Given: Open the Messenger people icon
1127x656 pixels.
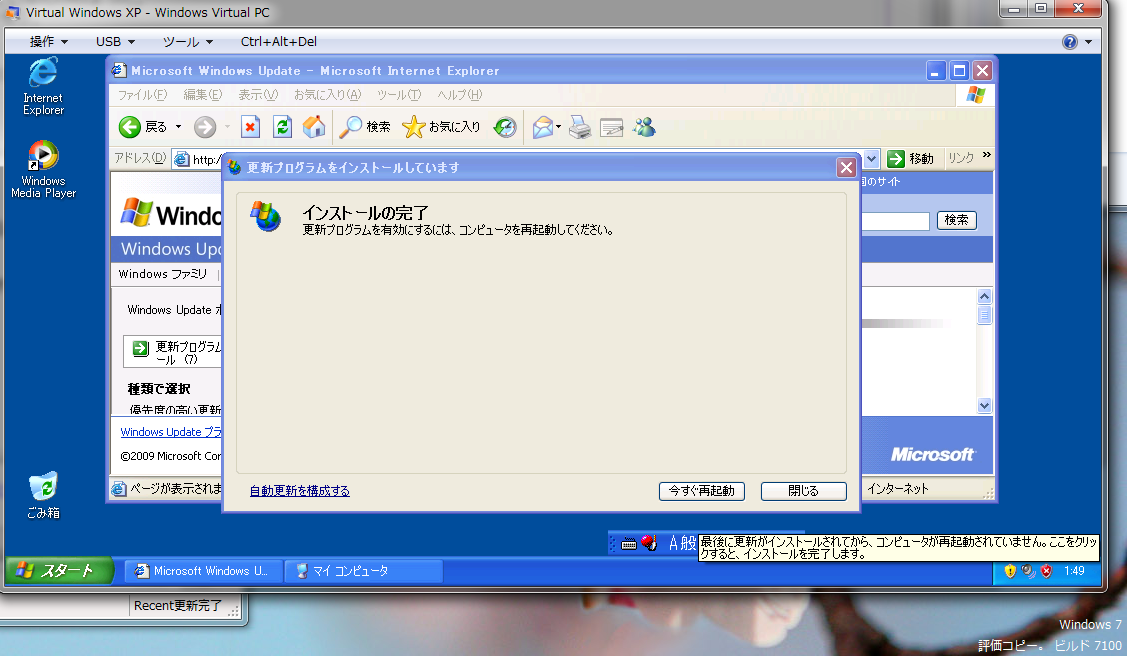Looking at the screenshot, I should click(x=644, y=127).
